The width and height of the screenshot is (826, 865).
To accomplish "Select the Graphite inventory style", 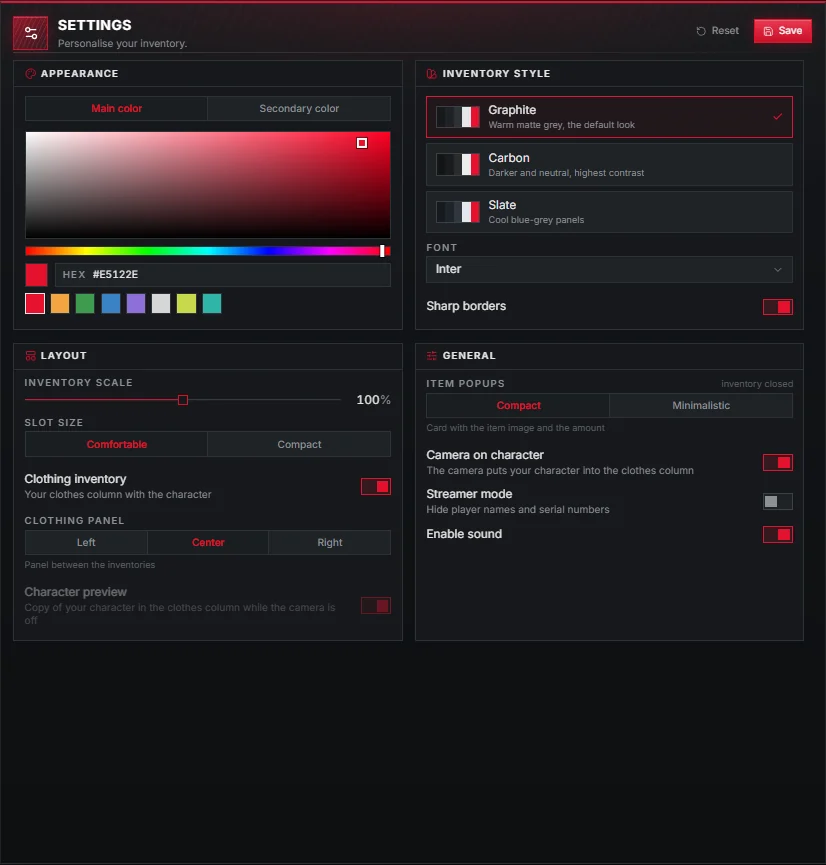I will coord(609,117).
